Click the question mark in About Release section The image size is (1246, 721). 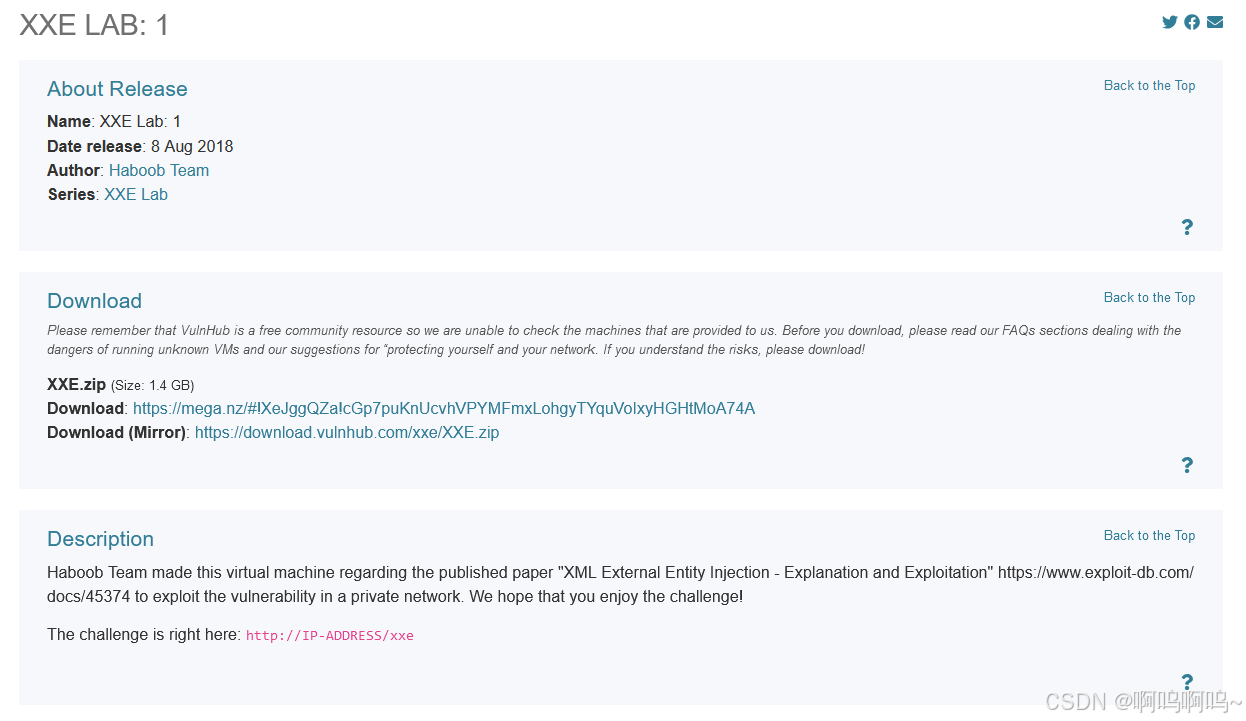pos(1187,227)
